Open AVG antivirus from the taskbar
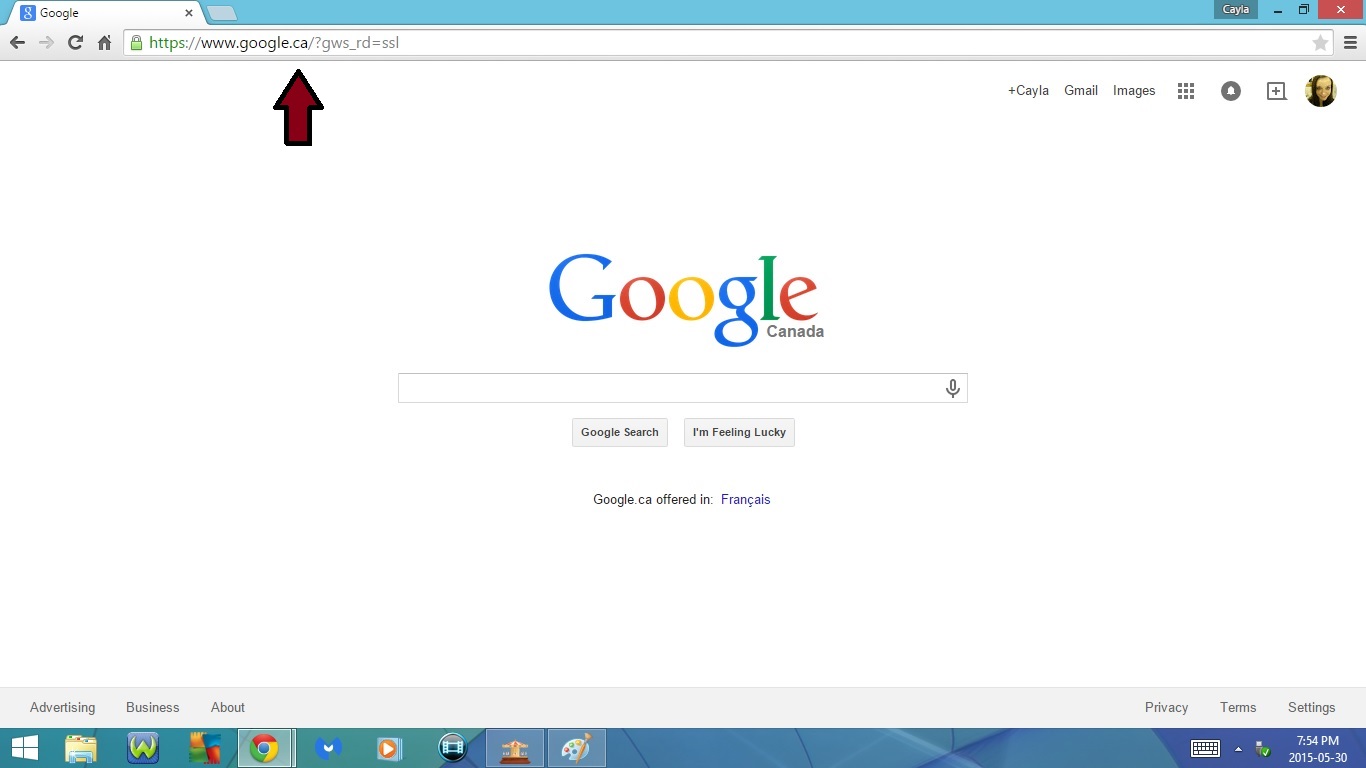 pyautogui.click(x=205, y=748)
